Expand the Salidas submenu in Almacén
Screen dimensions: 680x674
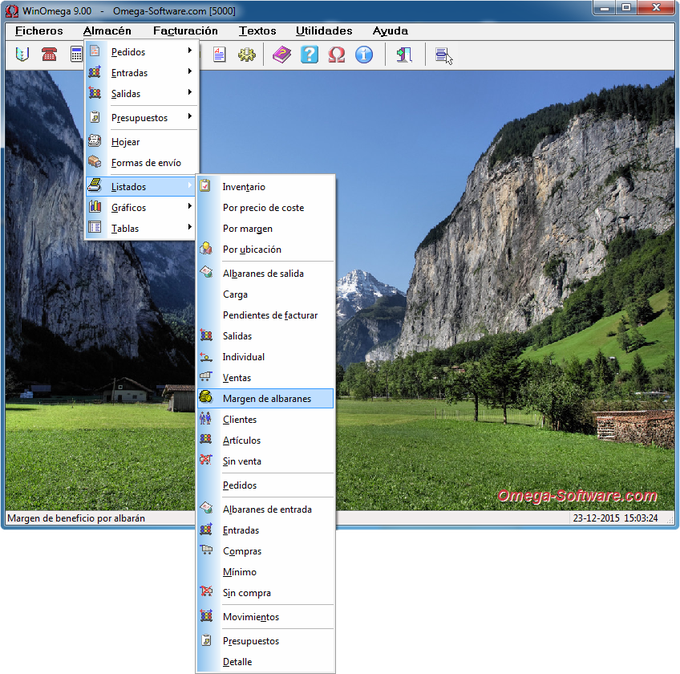coord(190,92)
